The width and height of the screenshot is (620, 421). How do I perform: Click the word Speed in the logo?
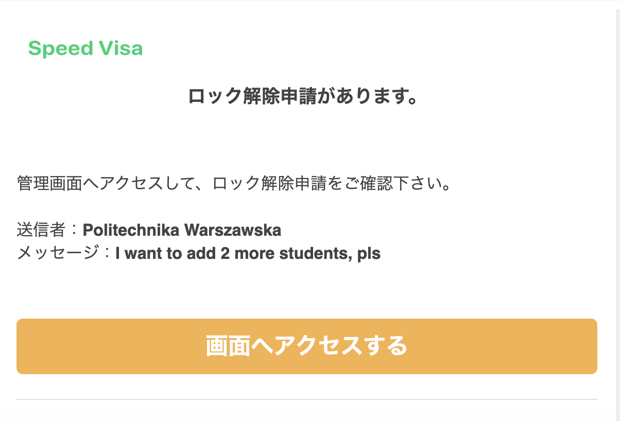coord(60,49)
